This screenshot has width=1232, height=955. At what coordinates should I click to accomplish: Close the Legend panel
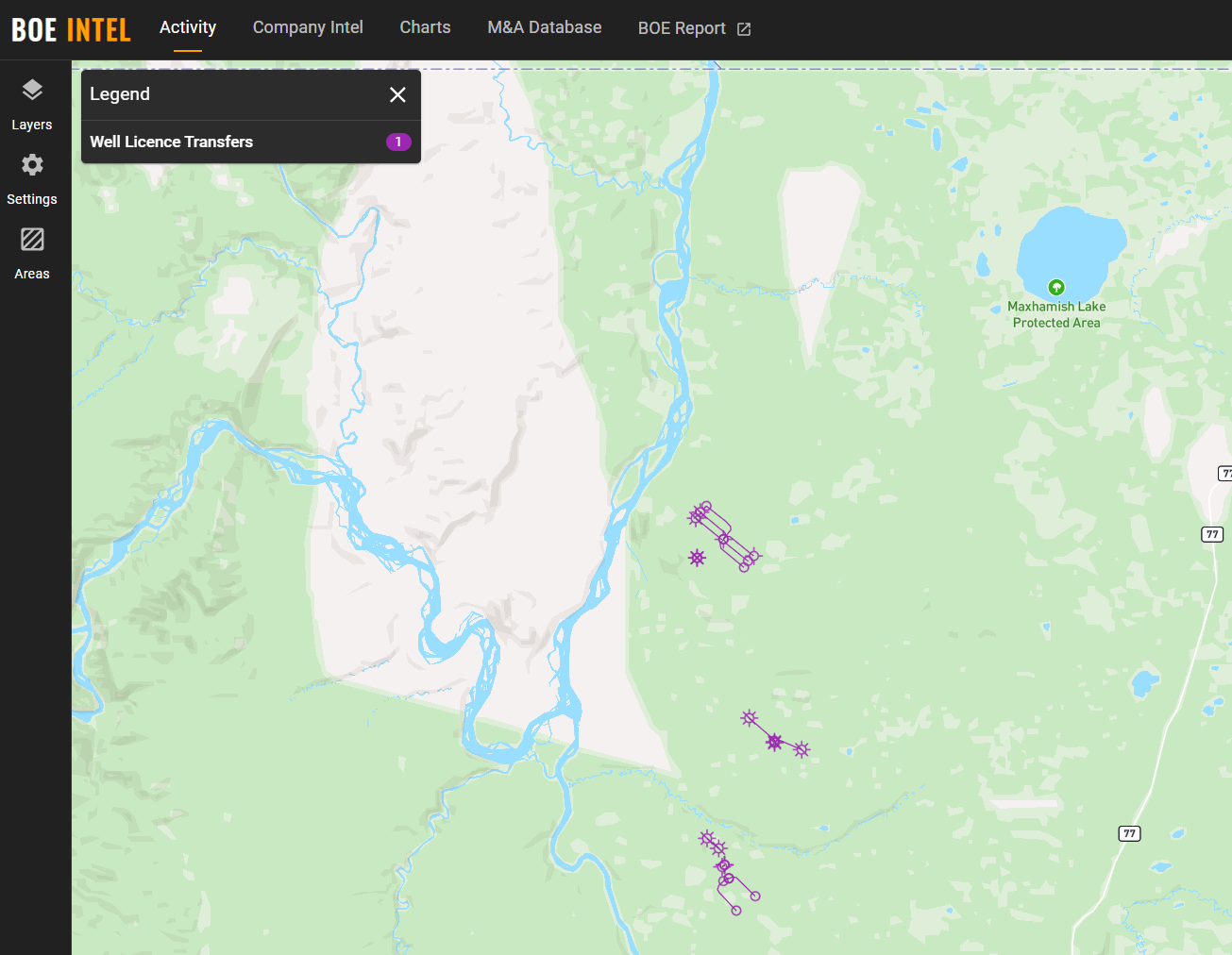[x=397, y=94]
